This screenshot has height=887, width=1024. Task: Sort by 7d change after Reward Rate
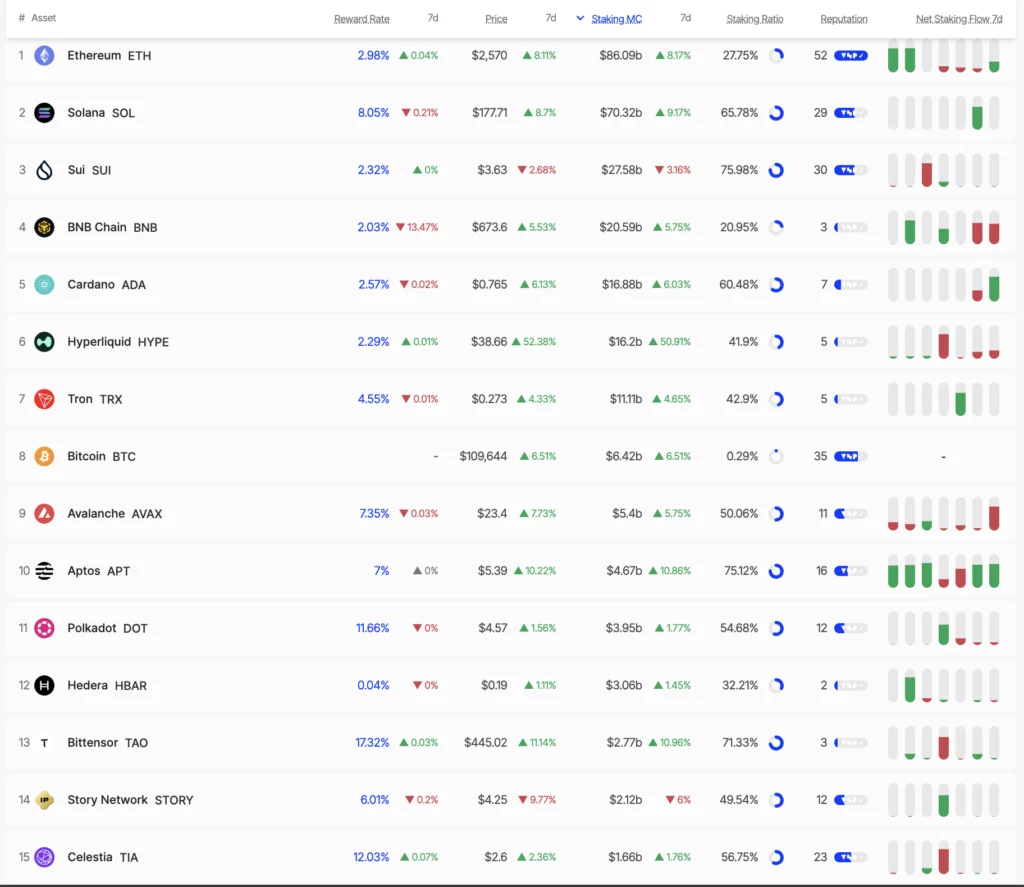coord(433,18)
